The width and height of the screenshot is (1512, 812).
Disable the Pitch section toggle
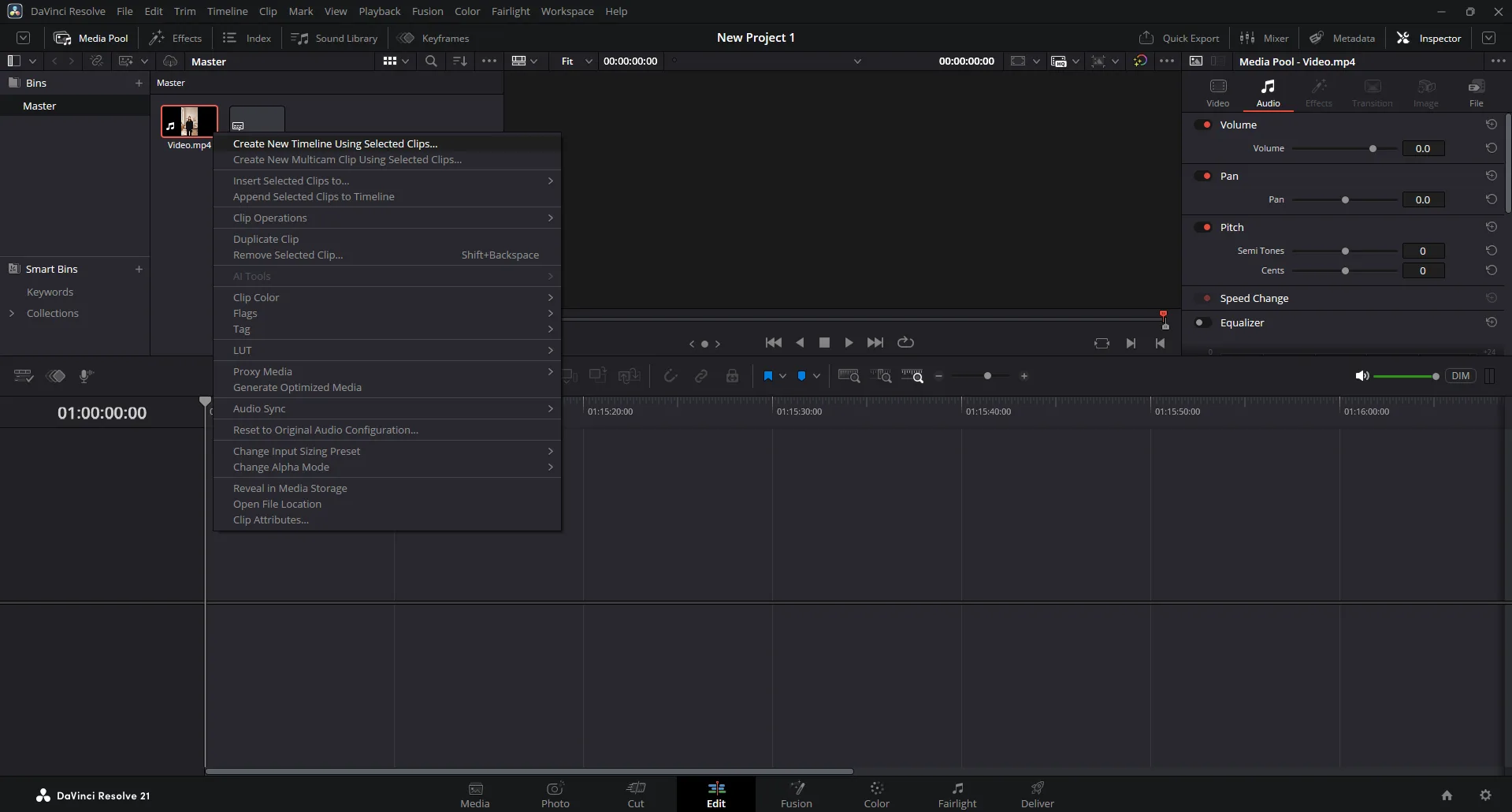1203,227
